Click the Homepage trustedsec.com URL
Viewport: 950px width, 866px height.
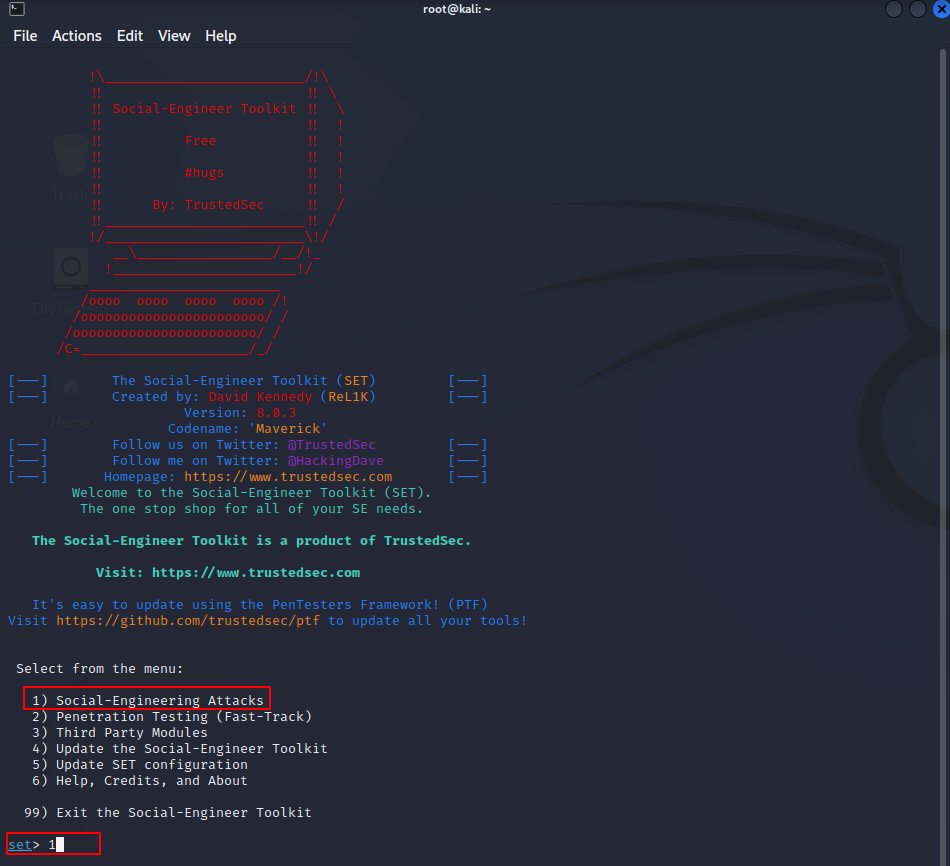point(288,477)
